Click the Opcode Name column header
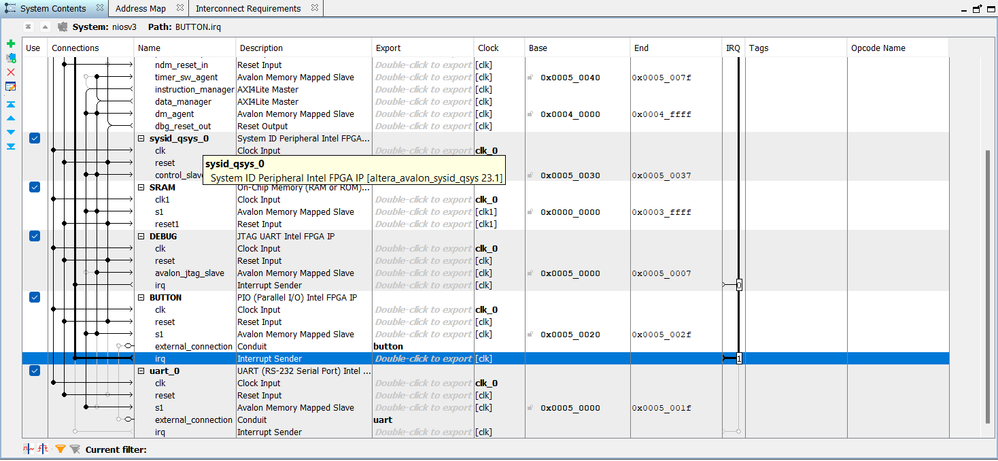 point(897,48)
